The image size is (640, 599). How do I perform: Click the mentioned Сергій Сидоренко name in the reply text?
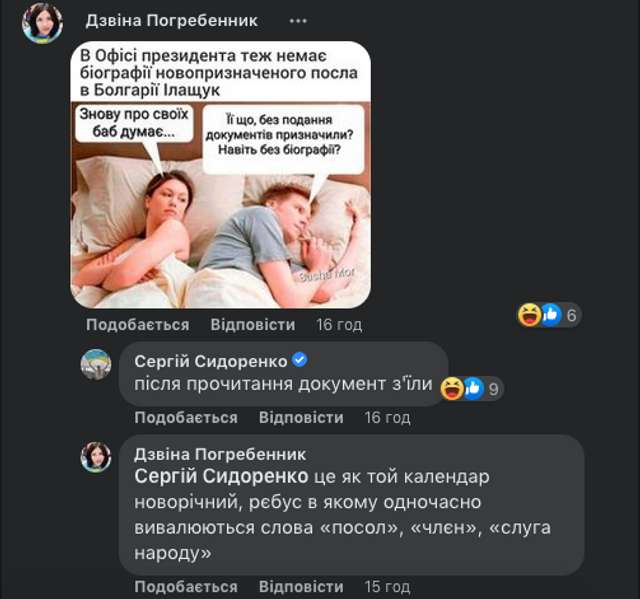point(221,476)
